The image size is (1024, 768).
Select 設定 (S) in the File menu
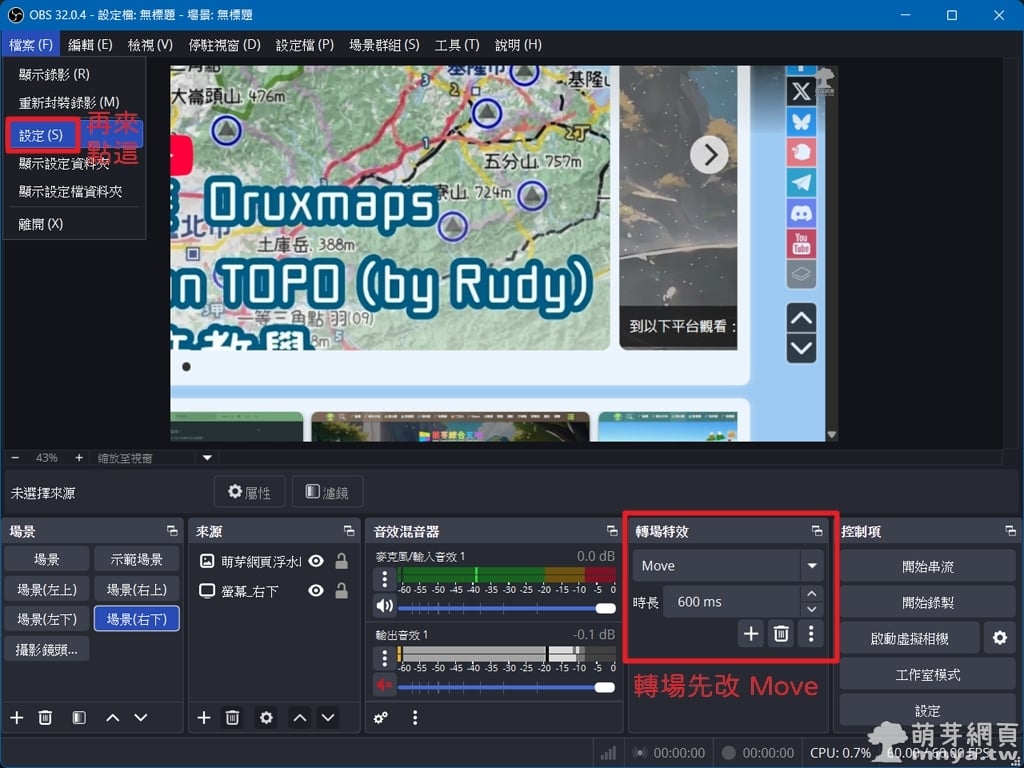41,135
